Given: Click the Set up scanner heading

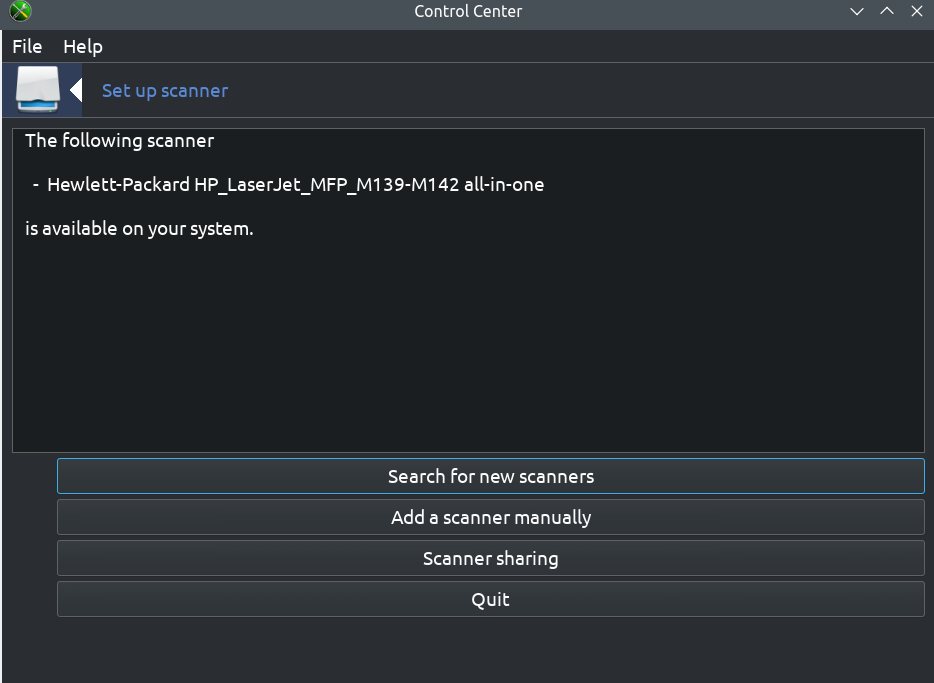Looking at the screenshot, I should pyautogui.click(x=165, y=91).
